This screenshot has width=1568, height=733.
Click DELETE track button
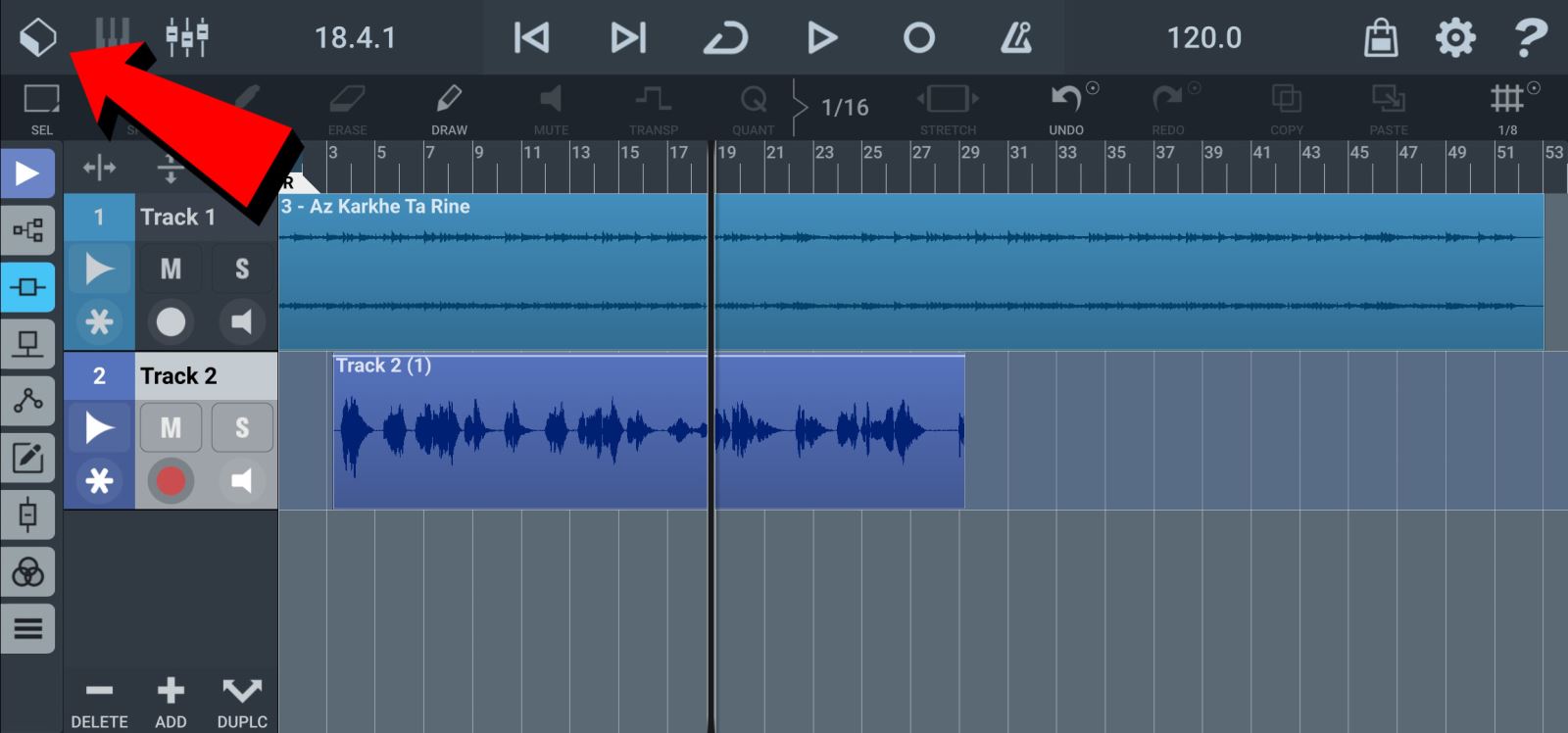tap(99, 703)
